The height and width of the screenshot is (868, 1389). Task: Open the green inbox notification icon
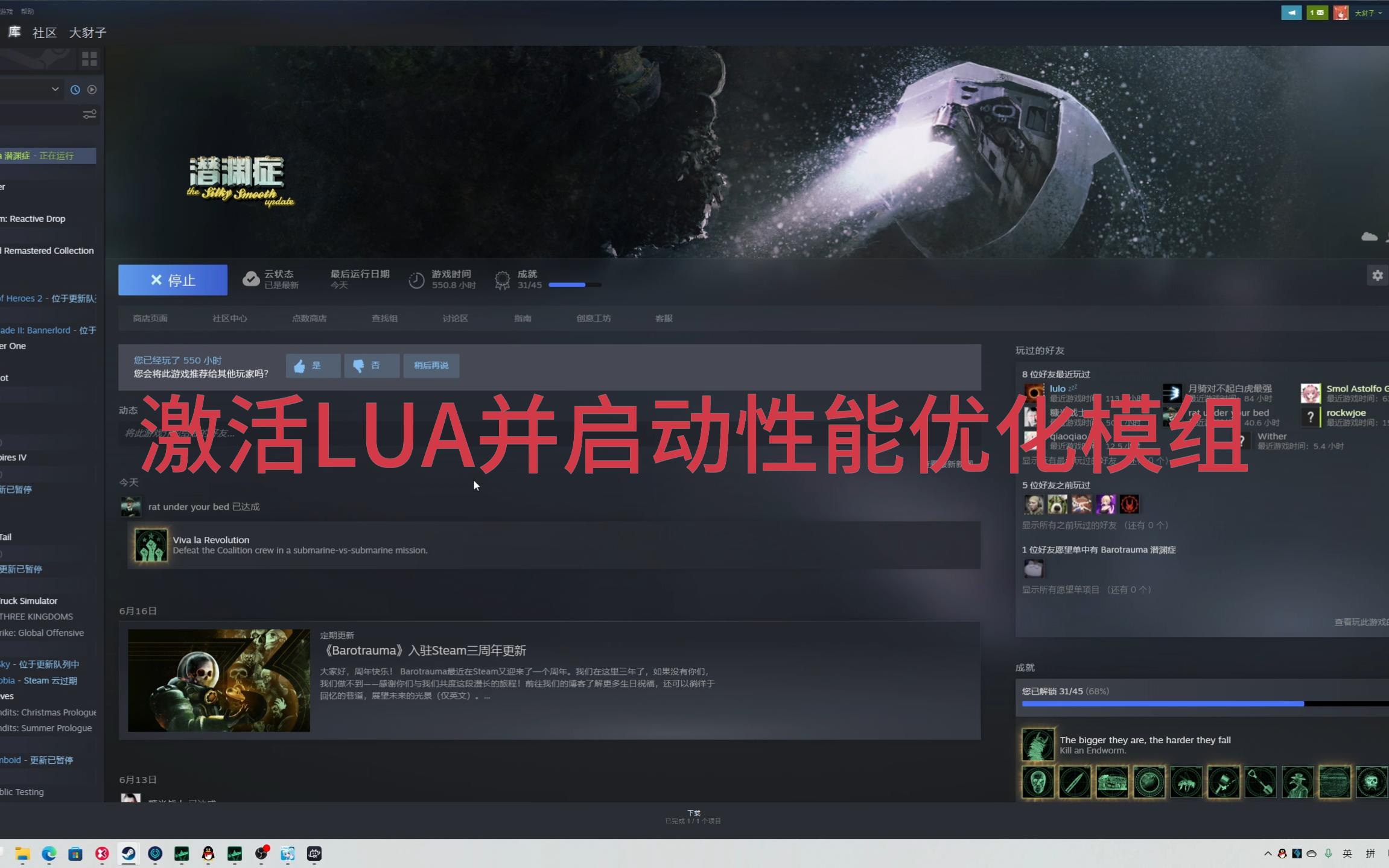click(x=1317, y=12)
